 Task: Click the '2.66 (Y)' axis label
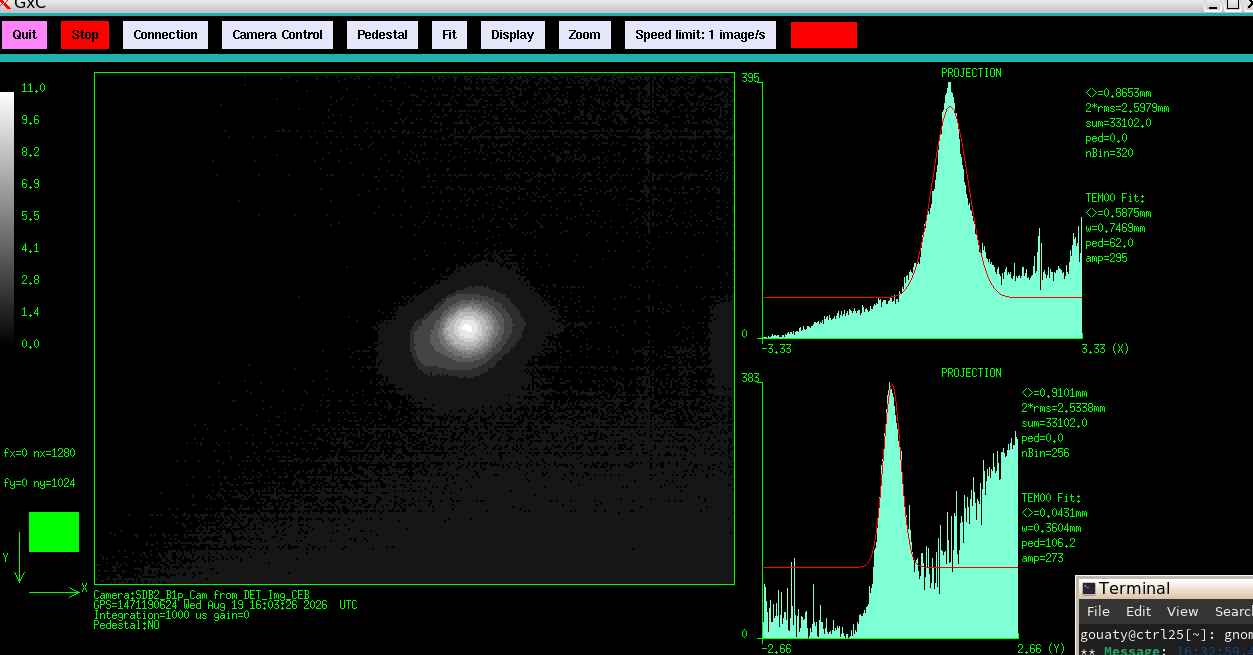click(x=1041, y=649)
